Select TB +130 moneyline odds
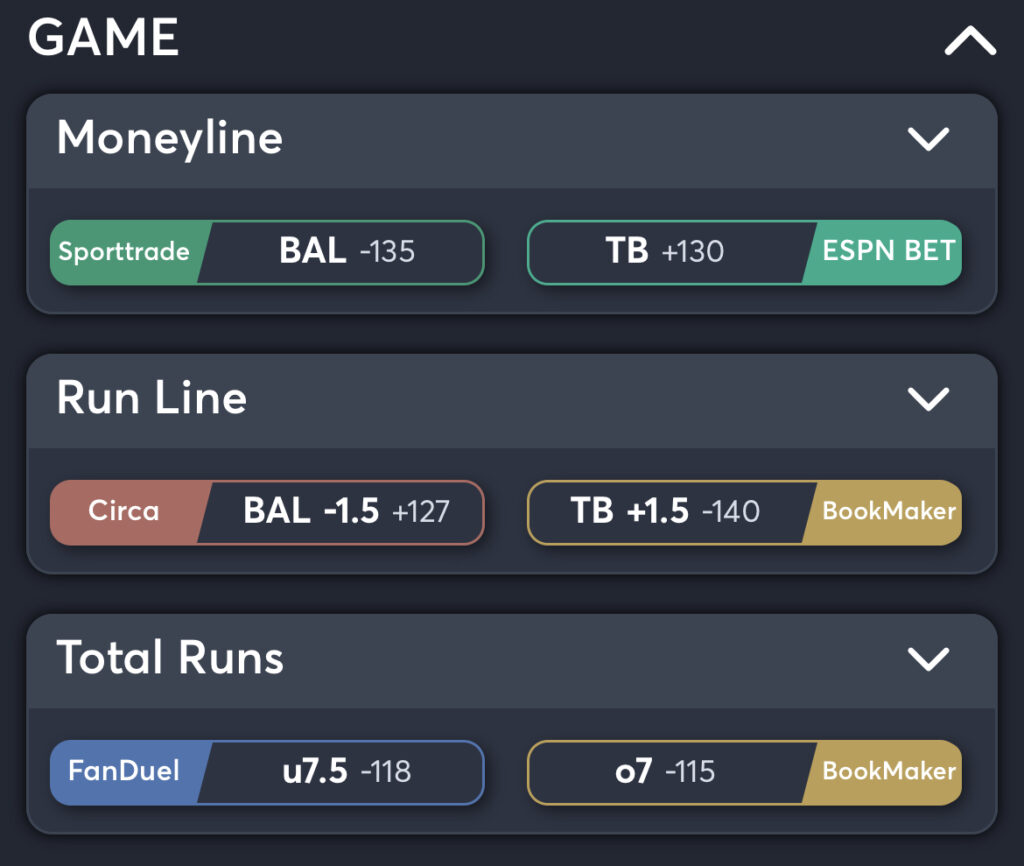 670,252
